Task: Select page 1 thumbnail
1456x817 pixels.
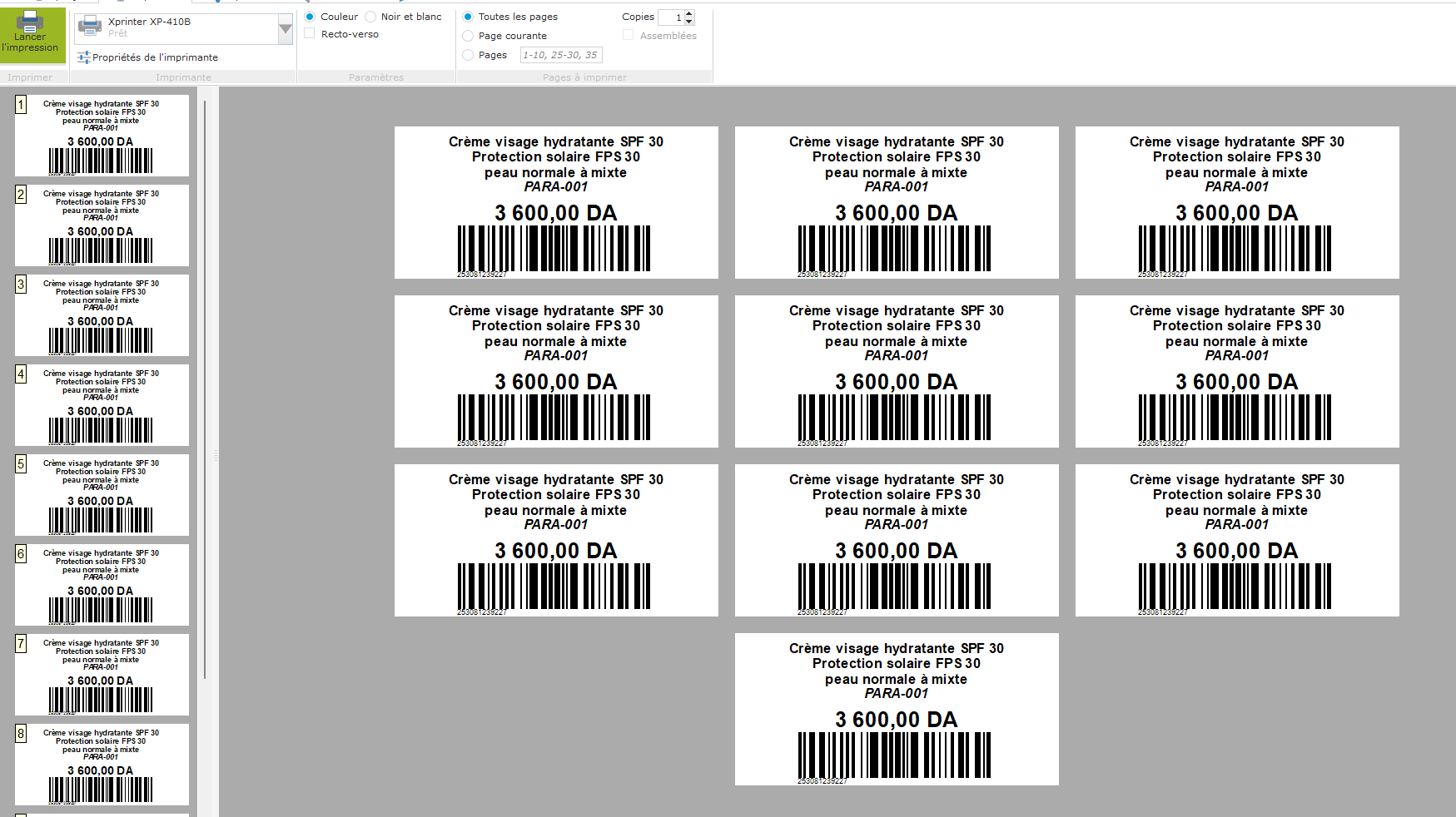Action: click(102, 136)
